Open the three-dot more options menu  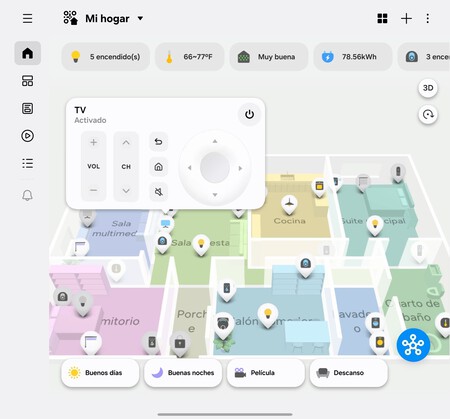tap(428, 18)
